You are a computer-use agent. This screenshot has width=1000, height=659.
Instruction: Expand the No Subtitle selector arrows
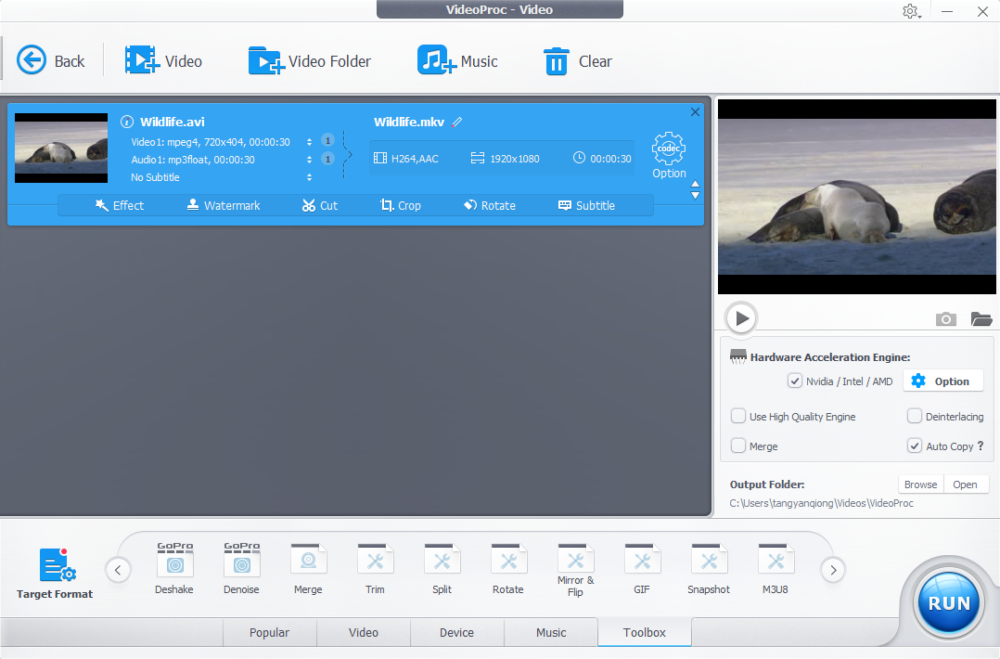(309, 177)
